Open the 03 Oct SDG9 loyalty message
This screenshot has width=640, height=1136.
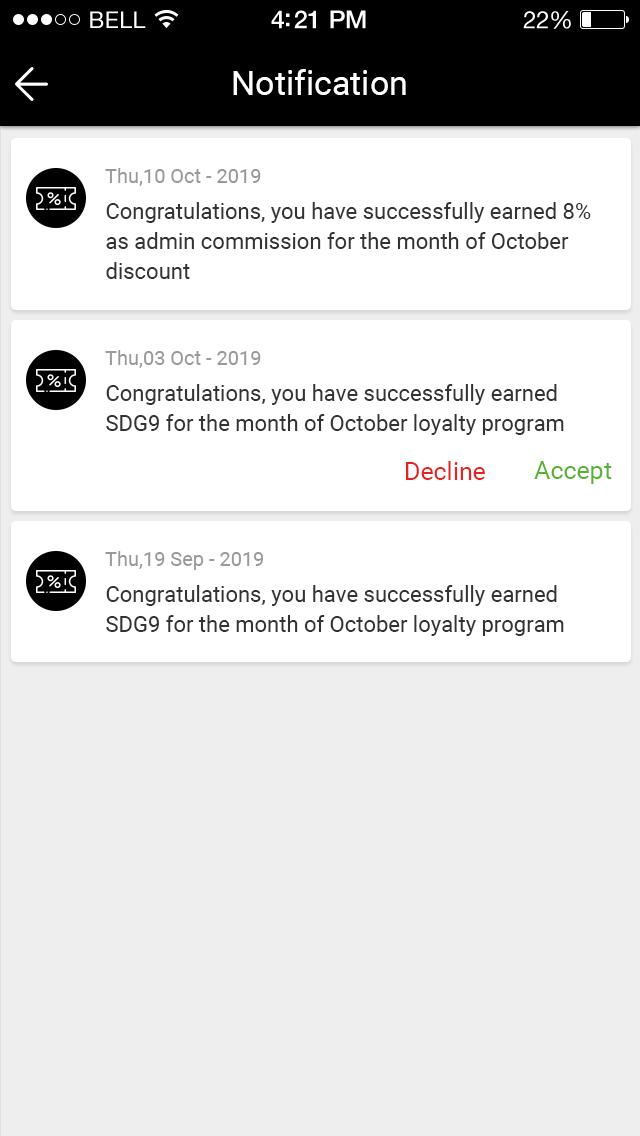(x=335, y=409)
